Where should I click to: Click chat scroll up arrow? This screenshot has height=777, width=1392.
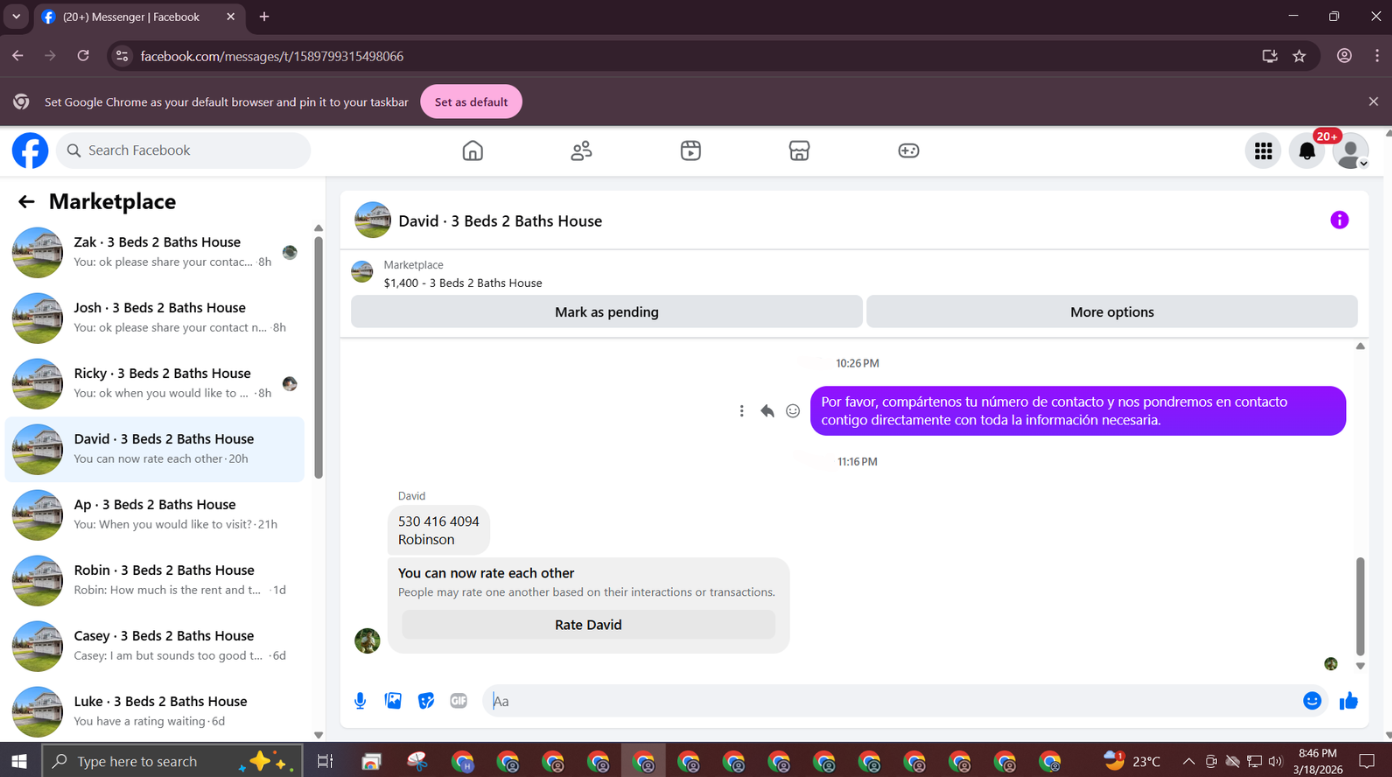coord(1360,346)
